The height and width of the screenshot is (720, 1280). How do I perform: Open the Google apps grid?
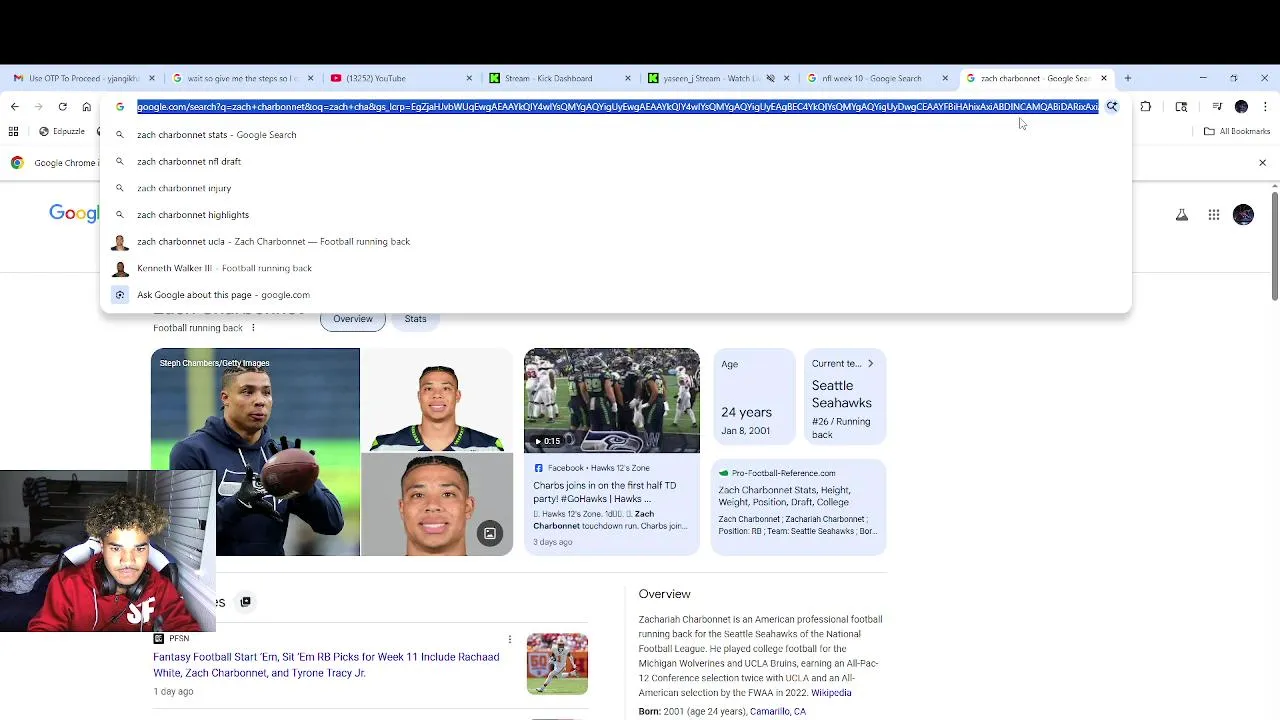tap(1213, 215)
